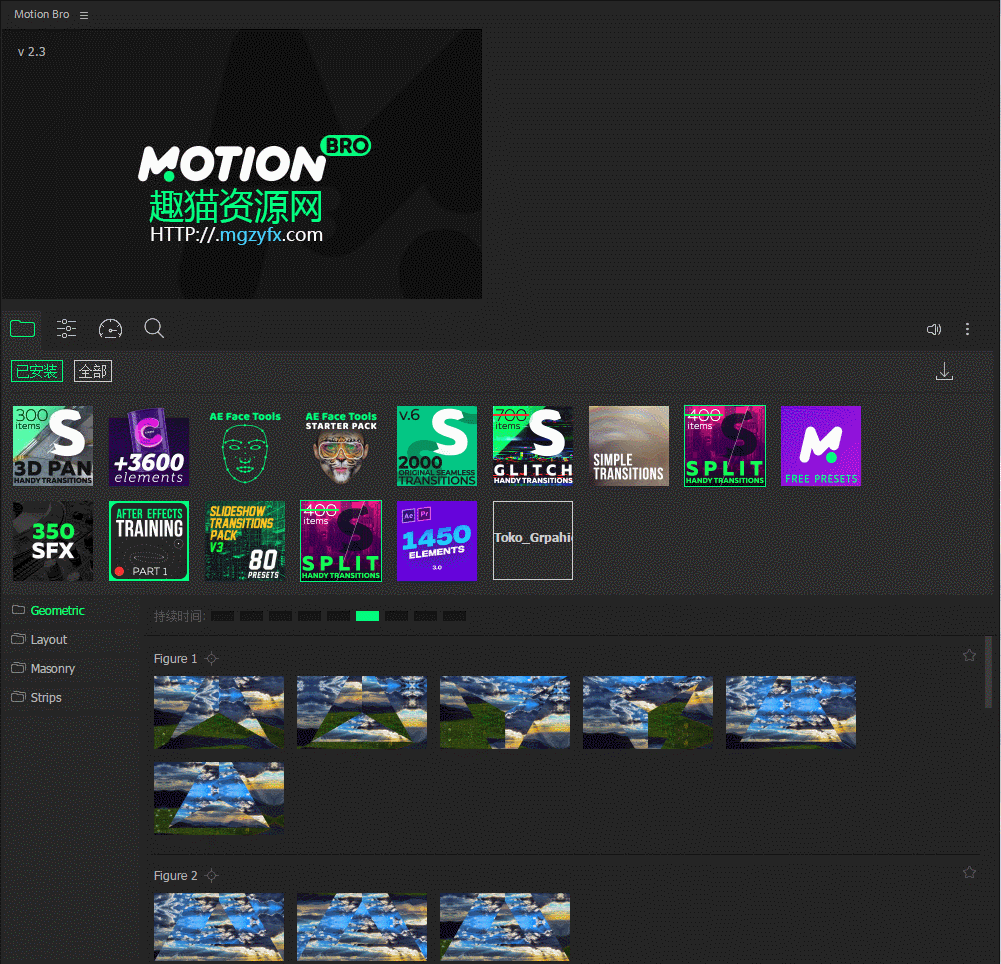Open the packs folder tab
Screen dimensions: 1001x964
[22, 329]
